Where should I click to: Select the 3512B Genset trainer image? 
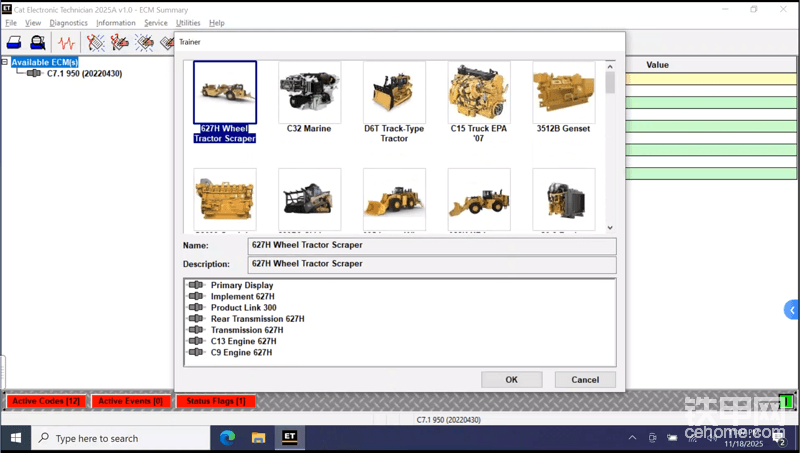(563, 93)
